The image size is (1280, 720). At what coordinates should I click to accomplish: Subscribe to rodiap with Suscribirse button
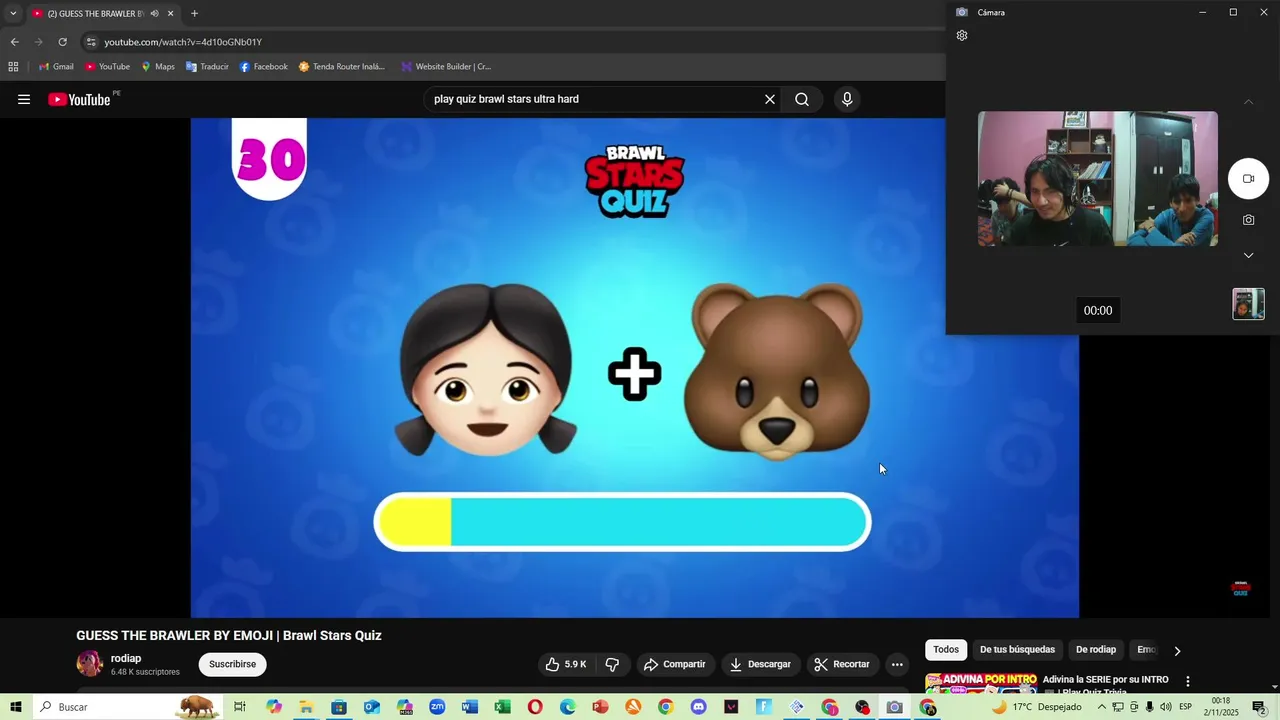tap(233, 664)
